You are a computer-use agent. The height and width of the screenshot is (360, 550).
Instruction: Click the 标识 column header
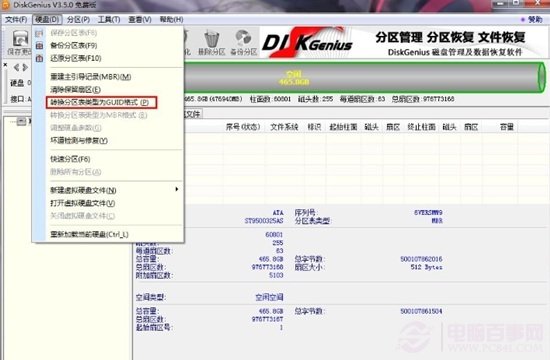pos(314,127)
